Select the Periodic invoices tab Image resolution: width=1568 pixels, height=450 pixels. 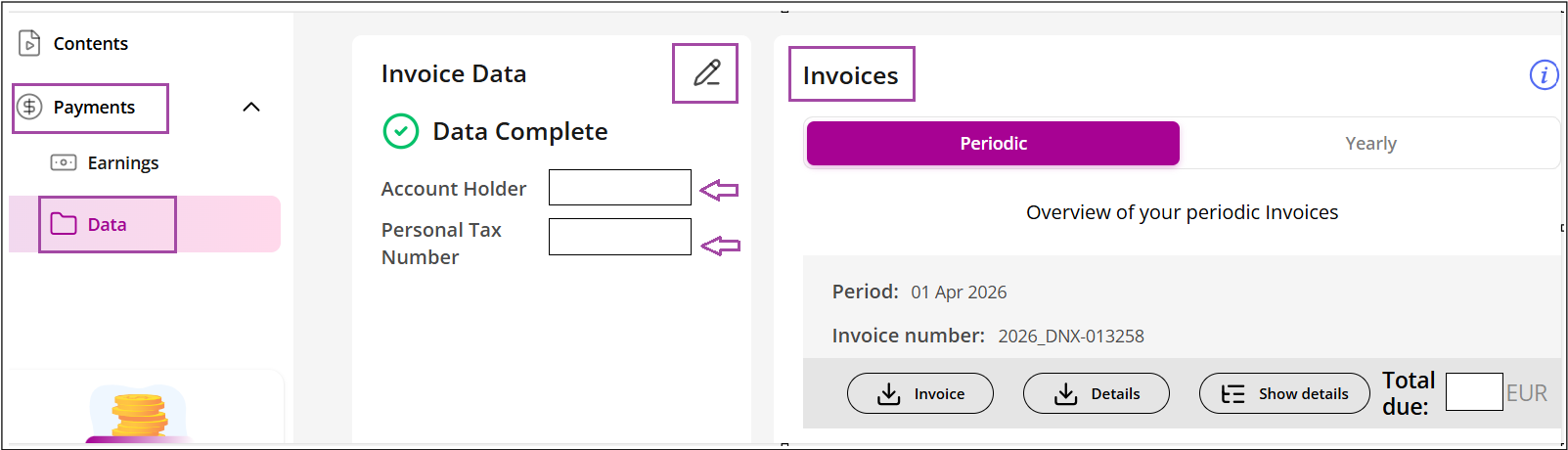click(993, 143)
